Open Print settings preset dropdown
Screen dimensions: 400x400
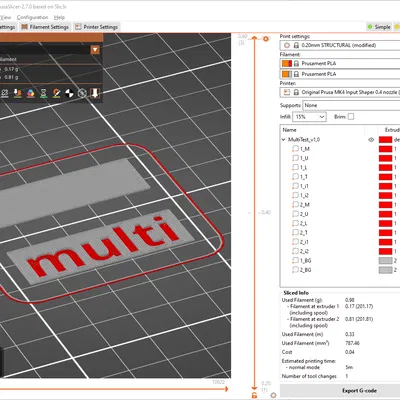pyautogui.click(x=340, y=45)
